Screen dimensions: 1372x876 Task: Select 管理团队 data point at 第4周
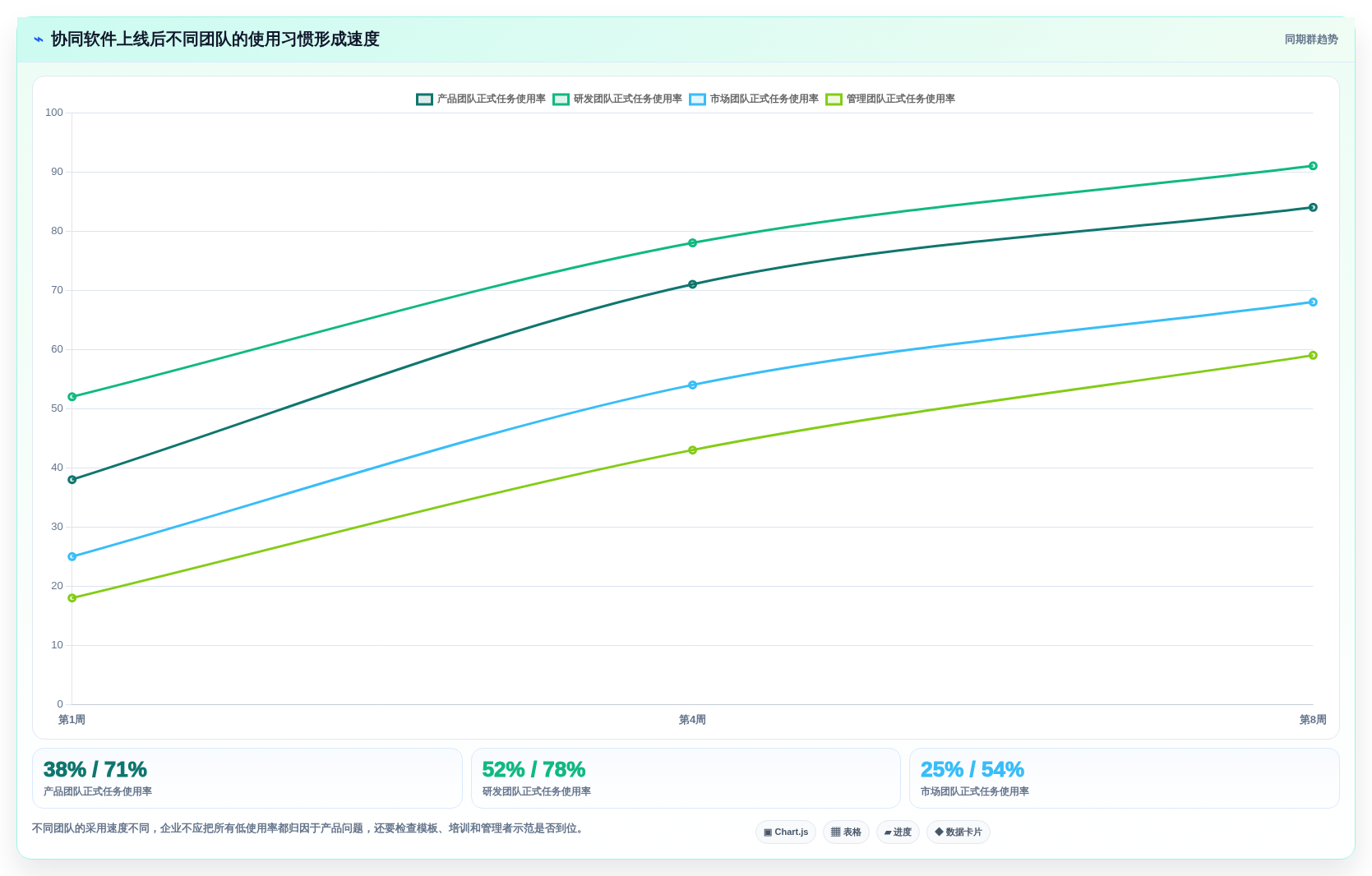692,450
